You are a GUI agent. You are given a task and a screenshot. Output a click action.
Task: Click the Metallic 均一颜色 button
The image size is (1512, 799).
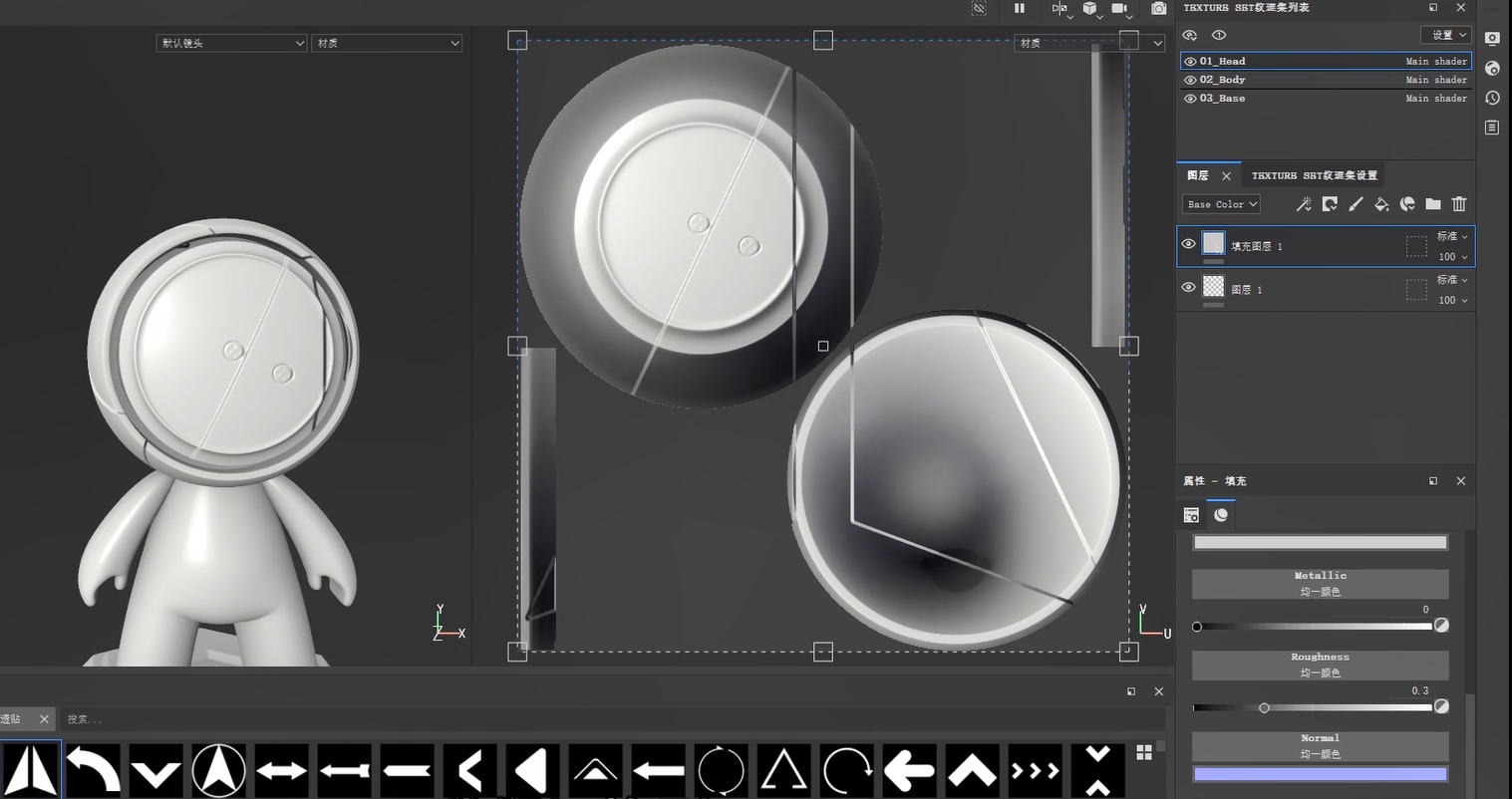tap(1320, 584)
